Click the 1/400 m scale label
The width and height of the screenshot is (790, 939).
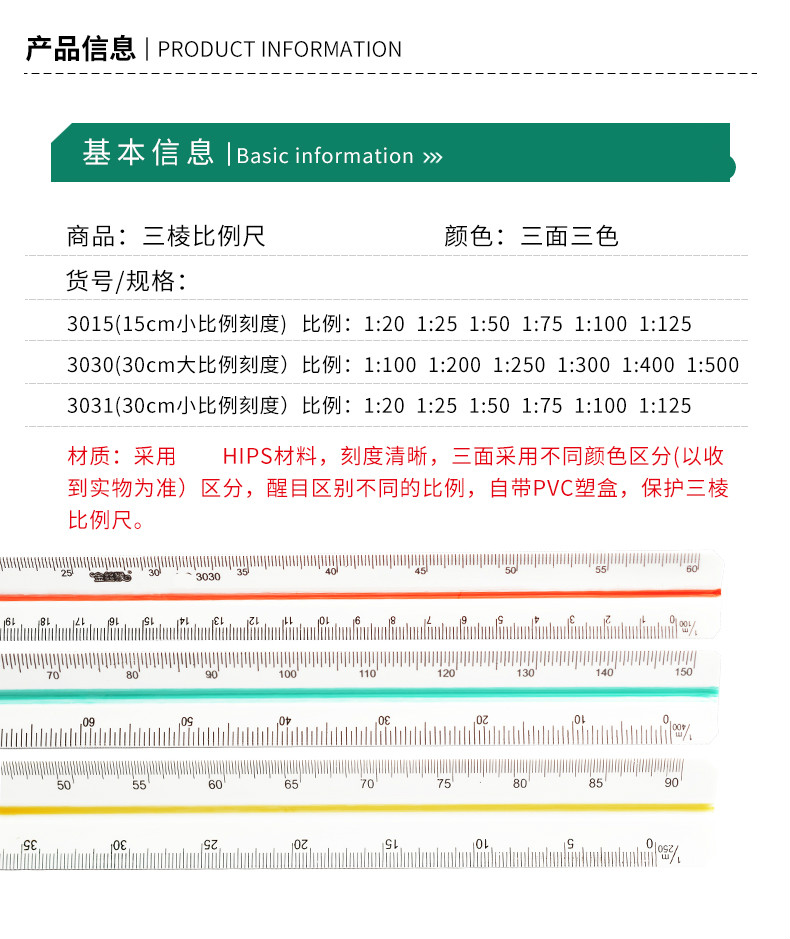click(682, 731)
